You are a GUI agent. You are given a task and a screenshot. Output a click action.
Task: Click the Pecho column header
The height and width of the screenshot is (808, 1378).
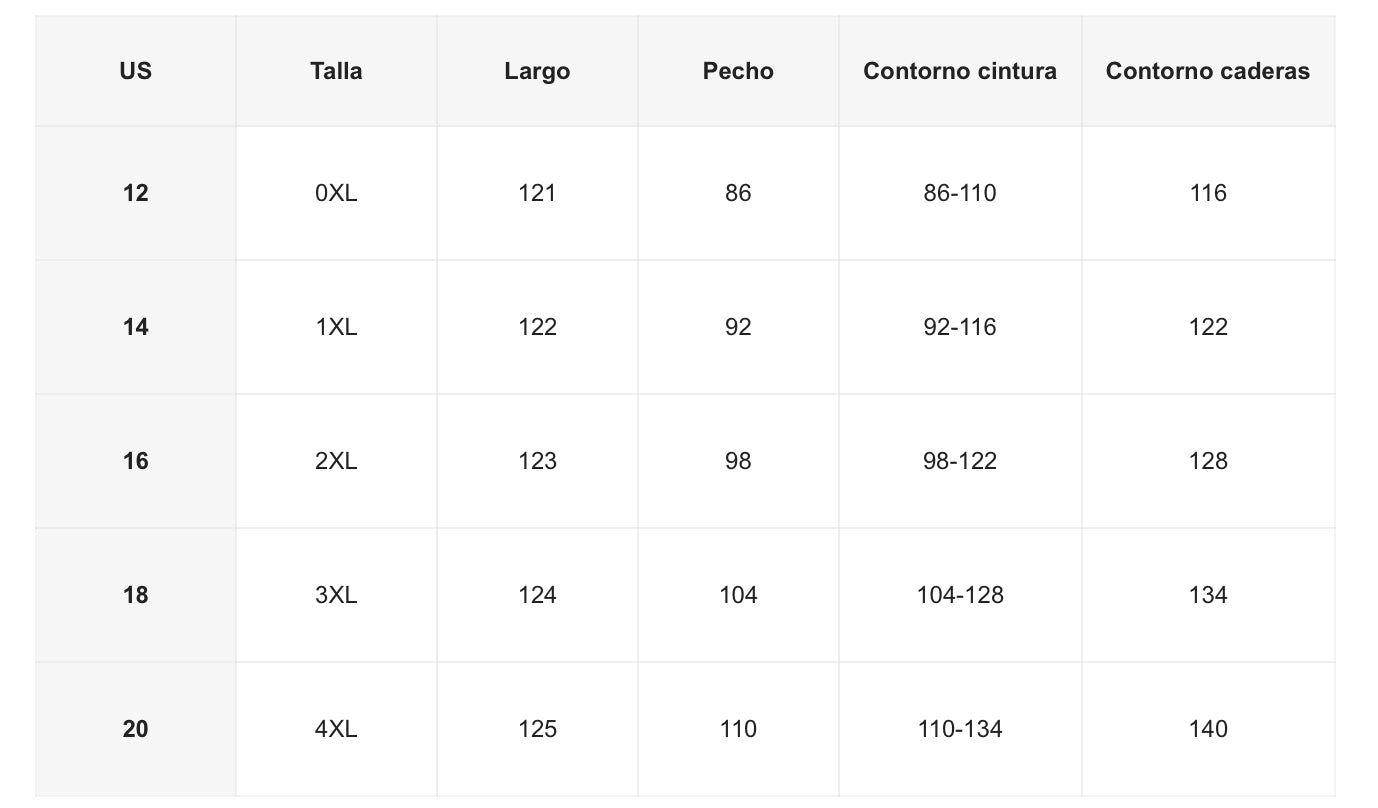738,71
